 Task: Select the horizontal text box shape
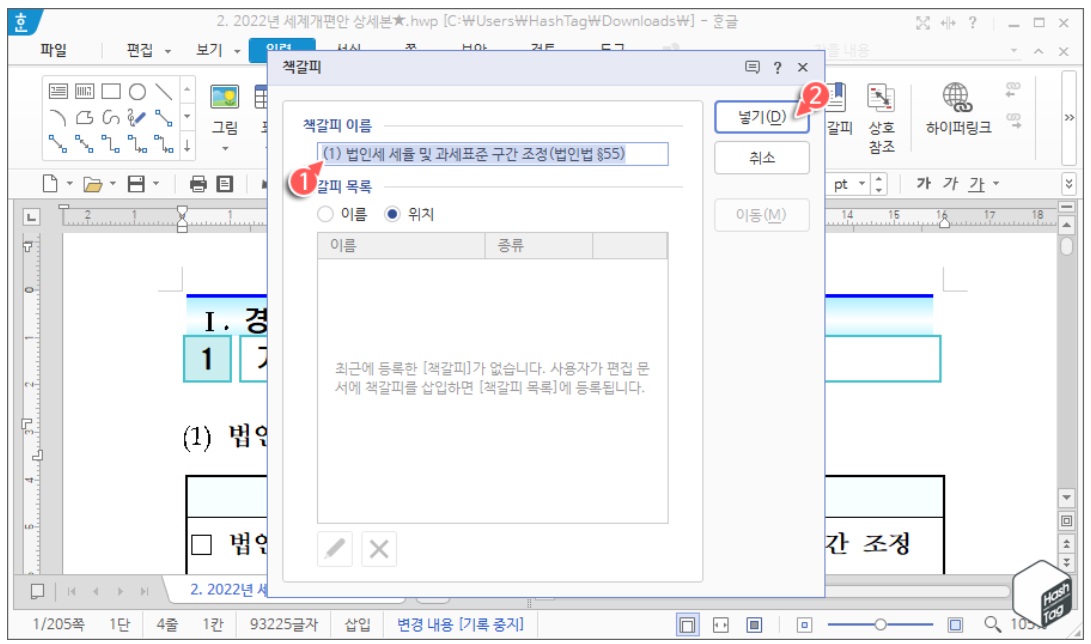58,91
